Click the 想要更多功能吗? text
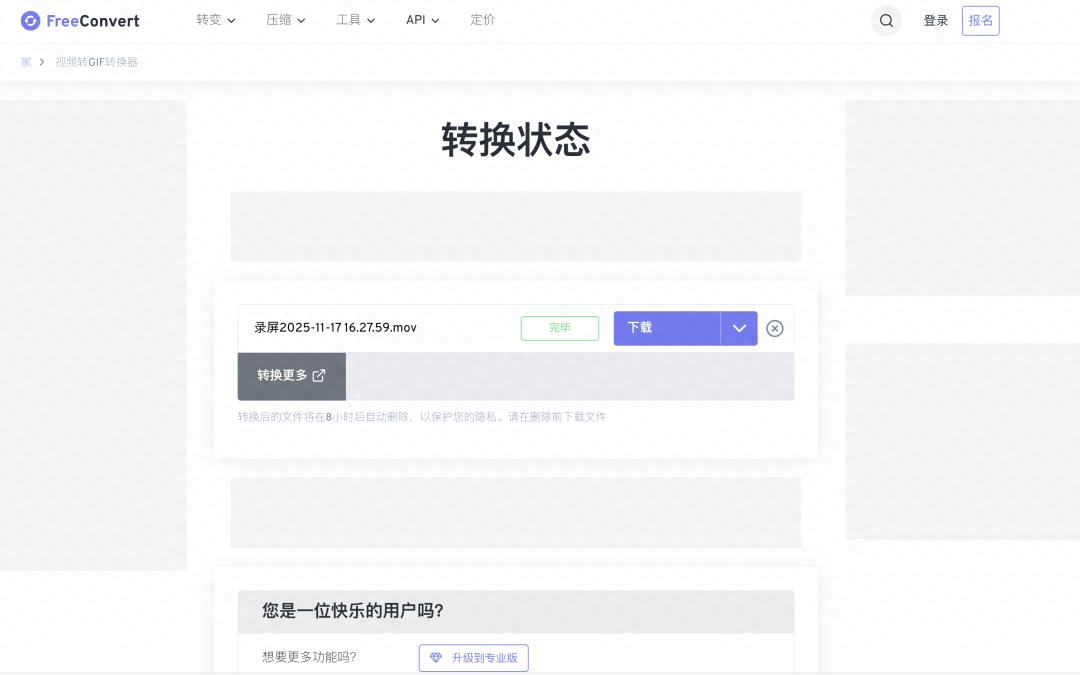 coord(309,657)
